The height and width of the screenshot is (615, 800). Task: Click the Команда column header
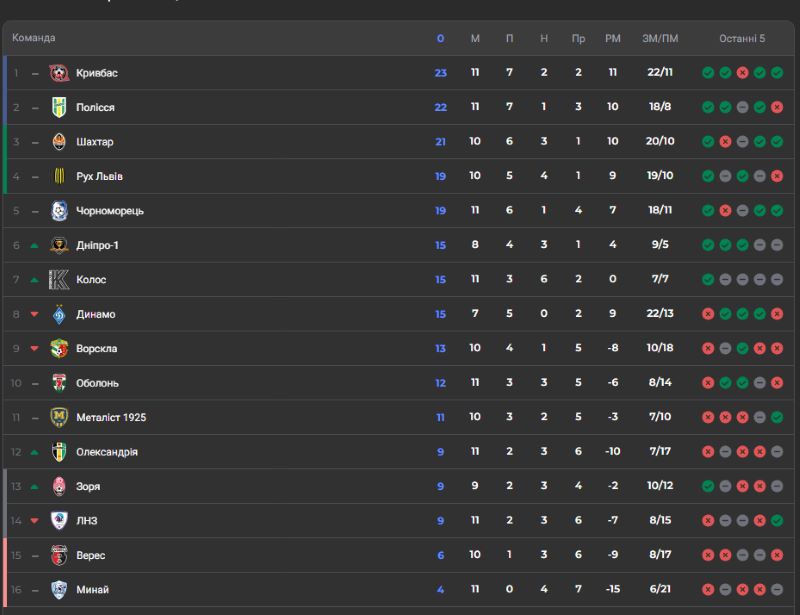click(x=34, y=38)
